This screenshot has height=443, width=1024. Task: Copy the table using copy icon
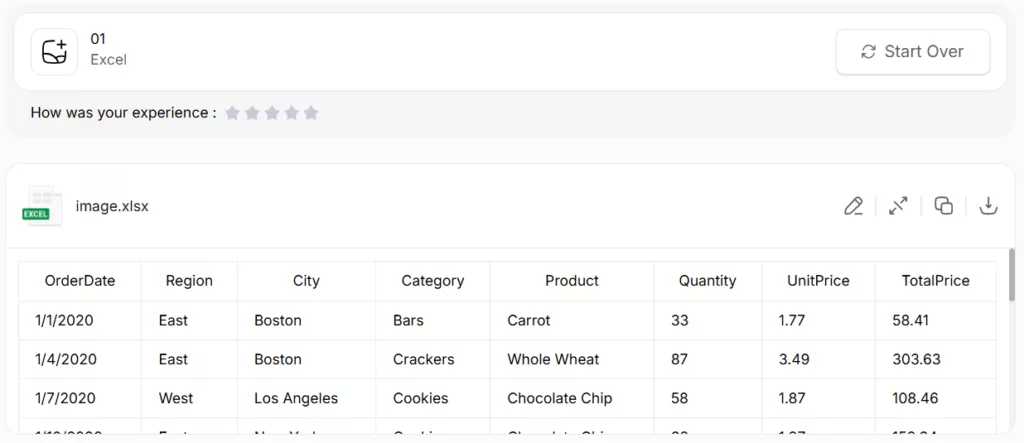943,206
